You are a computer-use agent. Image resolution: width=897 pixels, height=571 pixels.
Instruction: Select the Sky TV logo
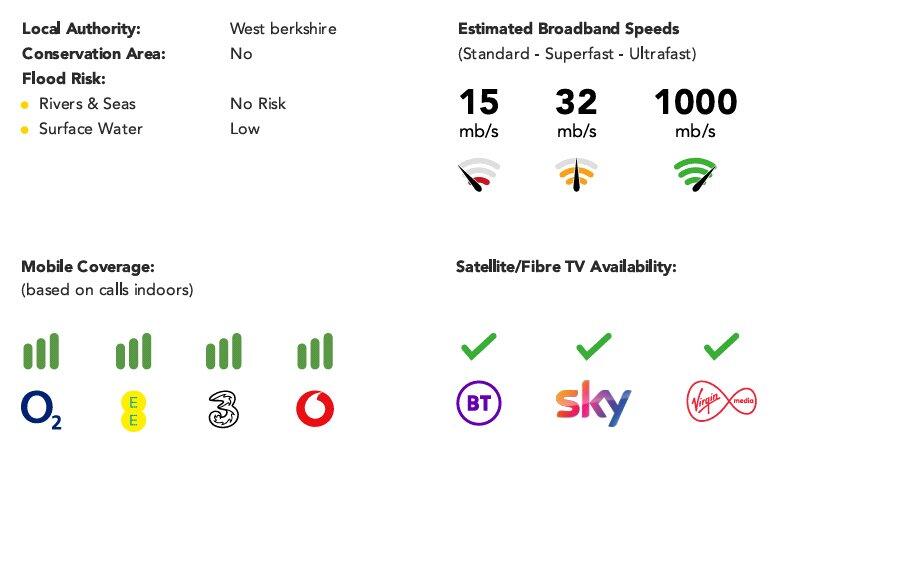click(x=593, y=403)
